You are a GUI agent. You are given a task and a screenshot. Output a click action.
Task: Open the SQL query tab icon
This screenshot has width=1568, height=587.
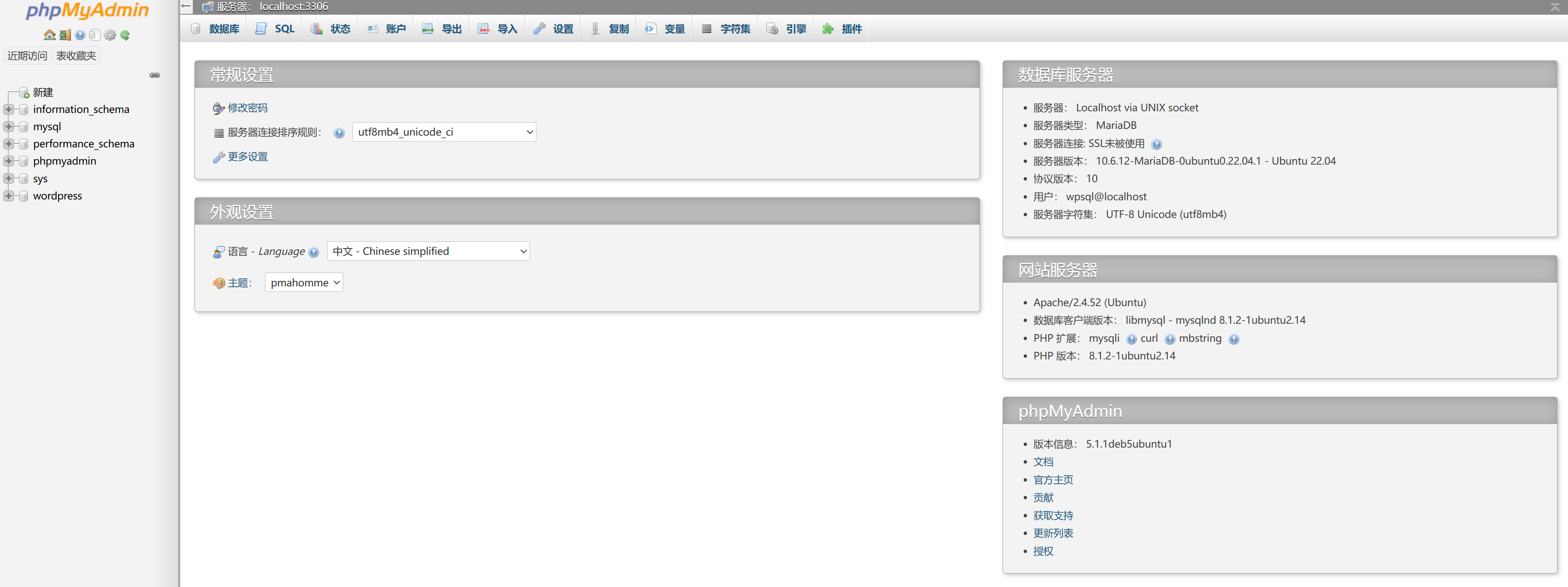pos(261,28)
